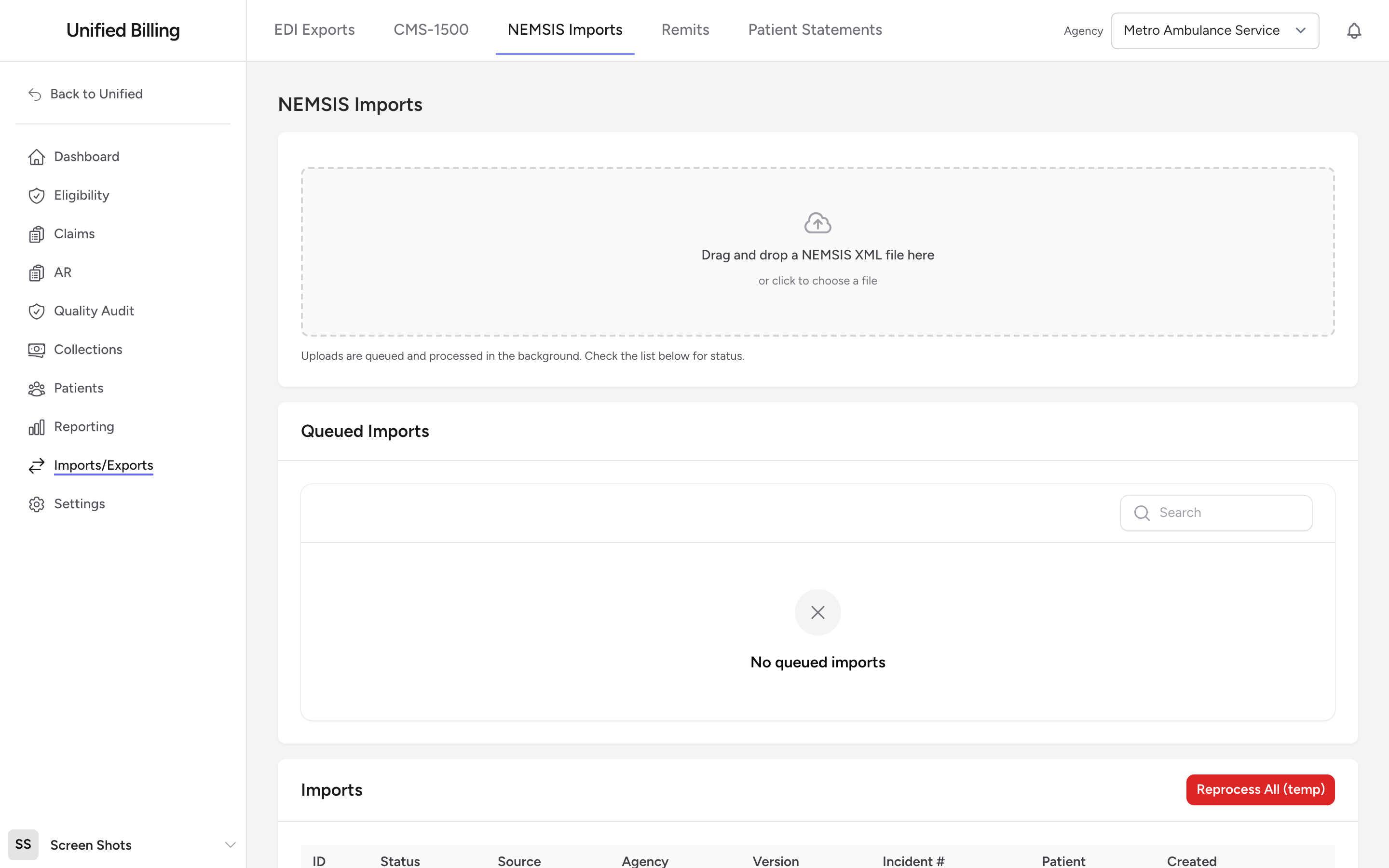The width and height of the screenshot is (1389, 868).
Task: Click the Collections cash icon
Action: (37, 350)
